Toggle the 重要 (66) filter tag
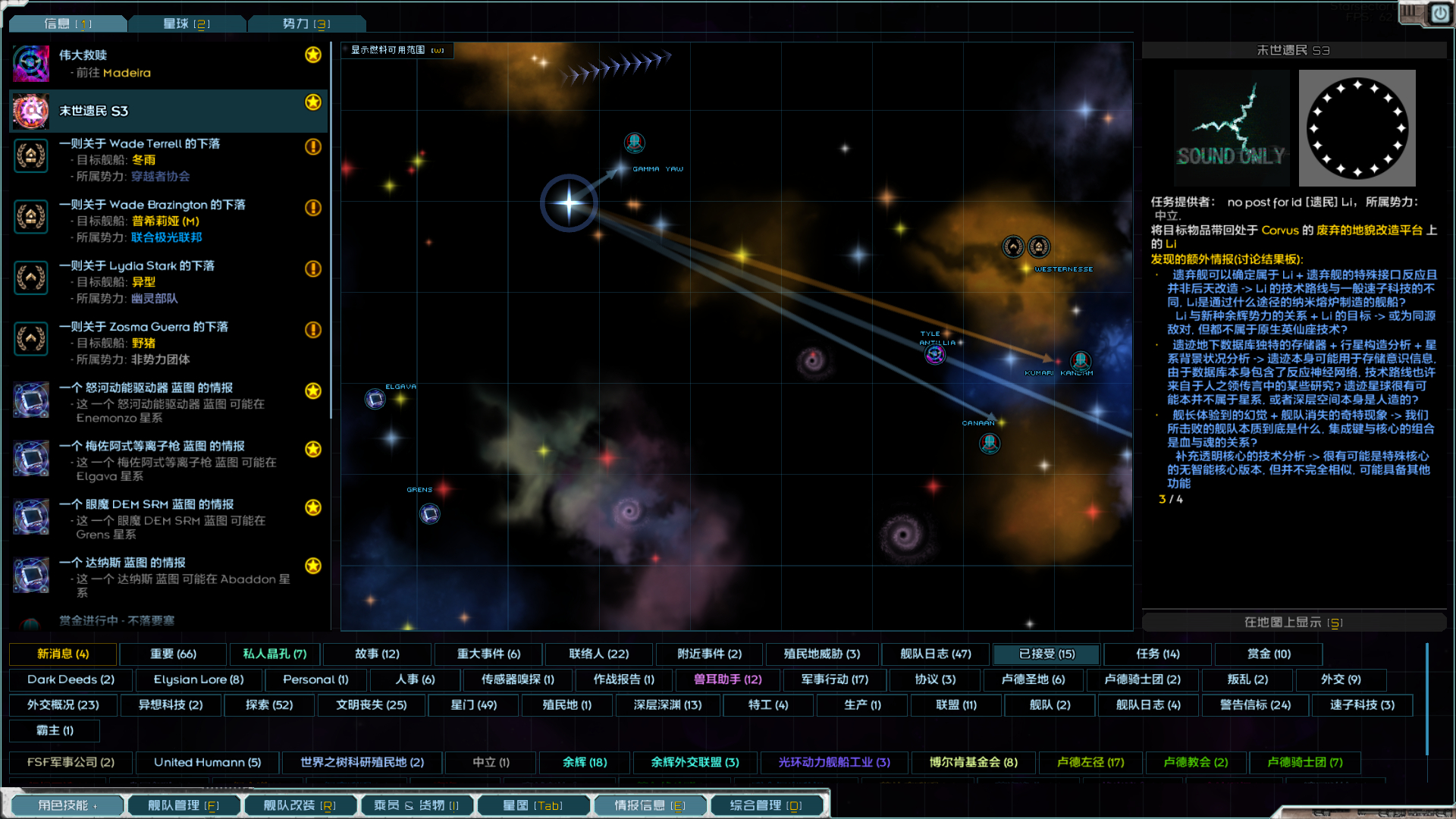 (172, 654)
